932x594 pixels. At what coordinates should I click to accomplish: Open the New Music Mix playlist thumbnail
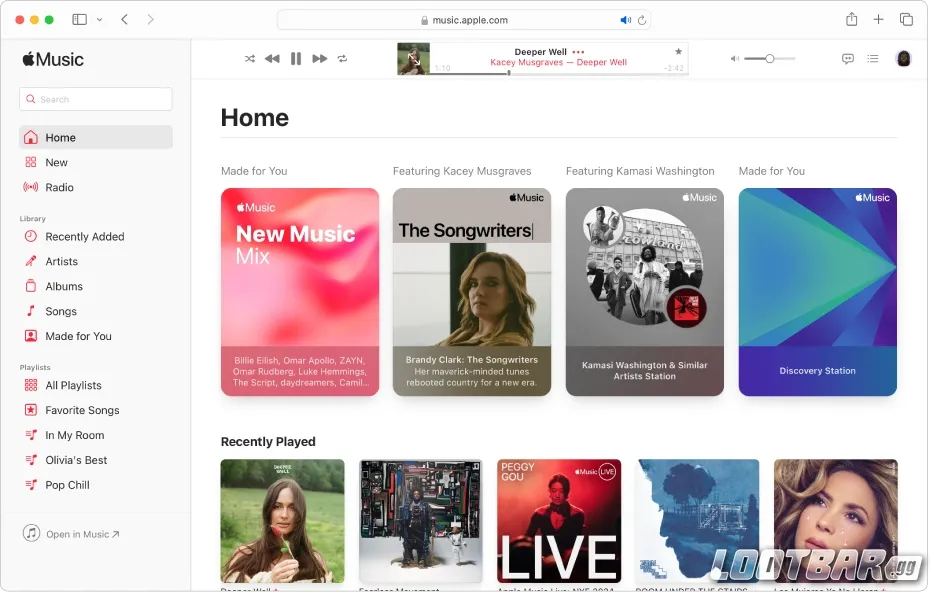point(299,291)
